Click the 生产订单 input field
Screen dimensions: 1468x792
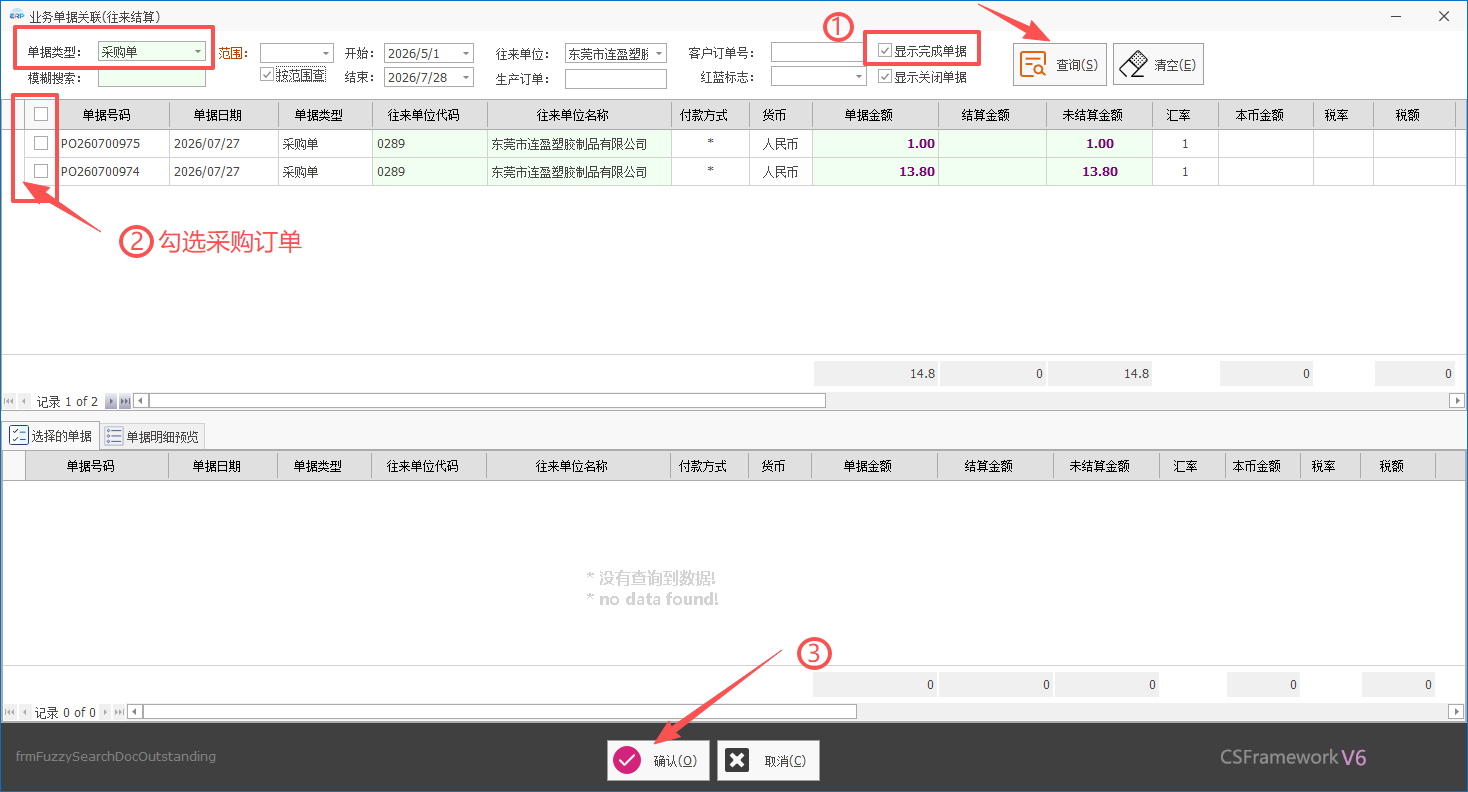616,78
